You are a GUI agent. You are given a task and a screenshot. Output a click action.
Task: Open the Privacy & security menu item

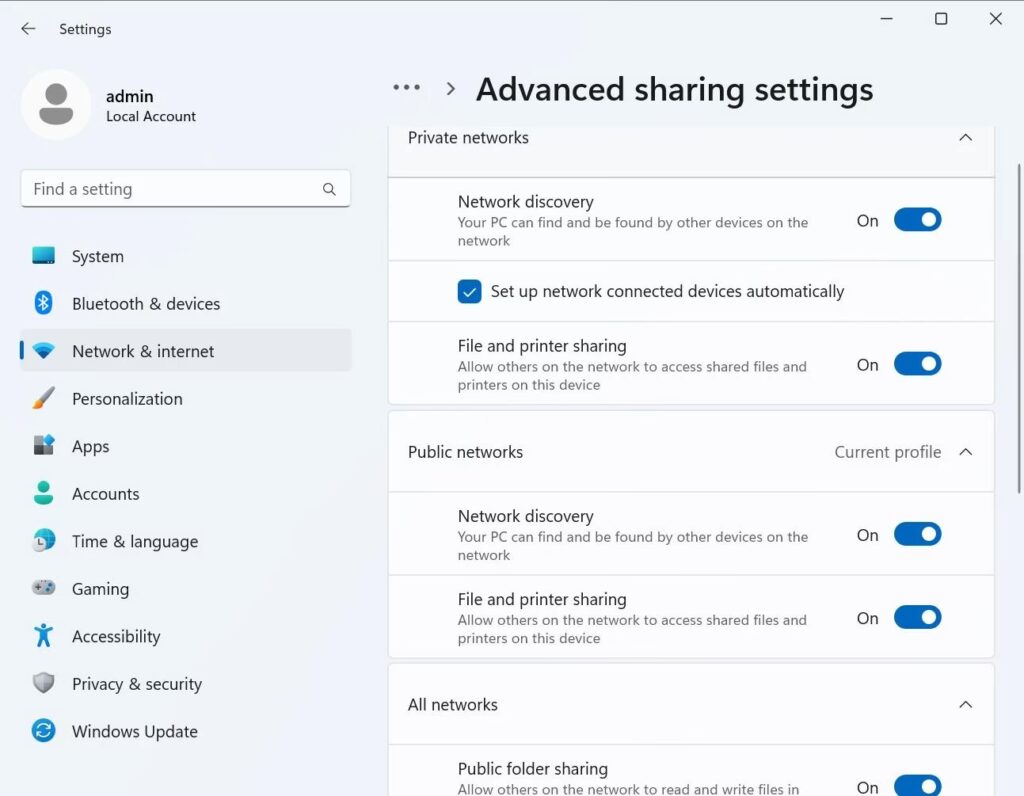coord(136,684)
